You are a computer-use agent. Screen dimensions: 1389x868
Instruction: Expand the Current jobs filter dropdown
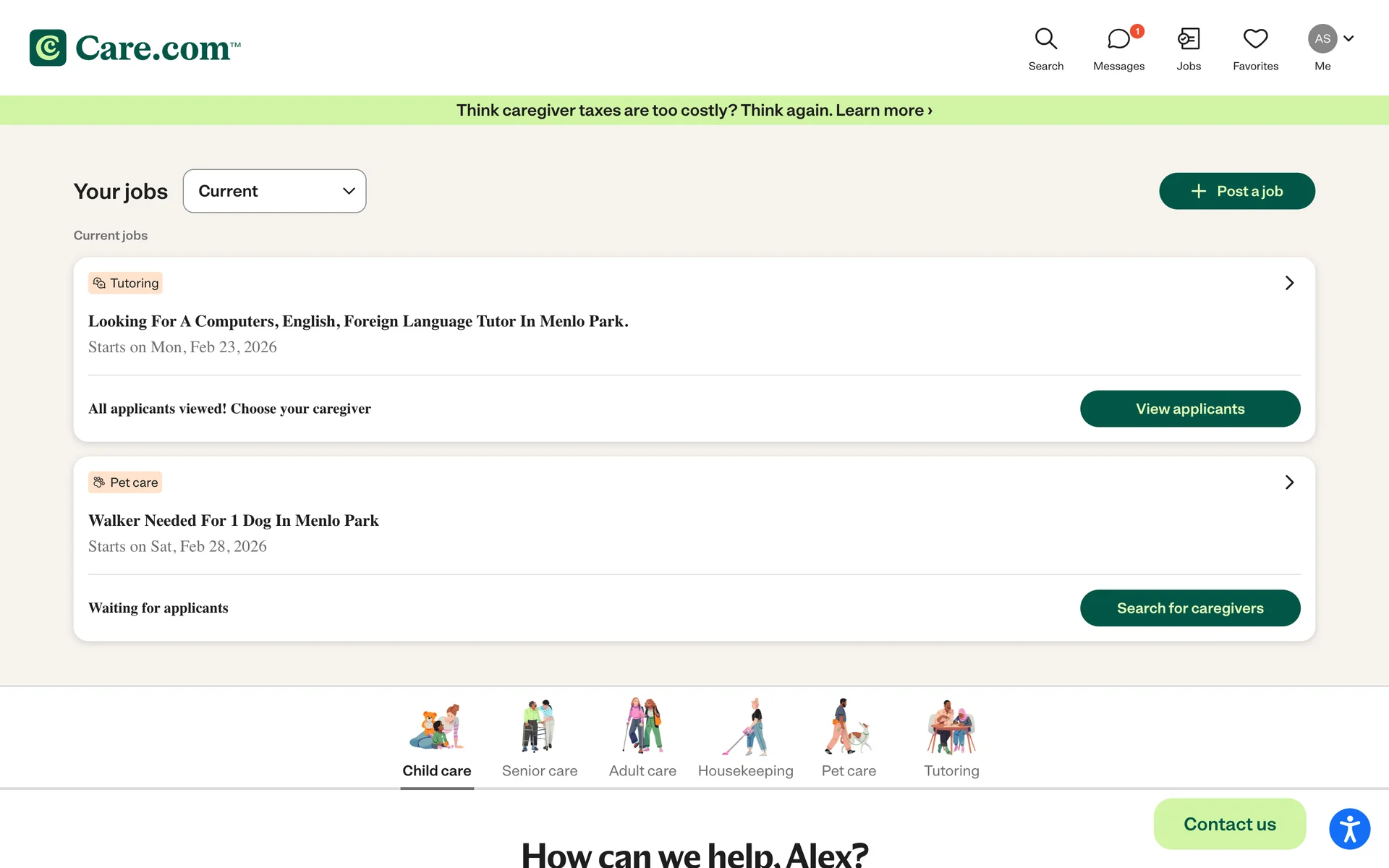(x=274, y=191)
